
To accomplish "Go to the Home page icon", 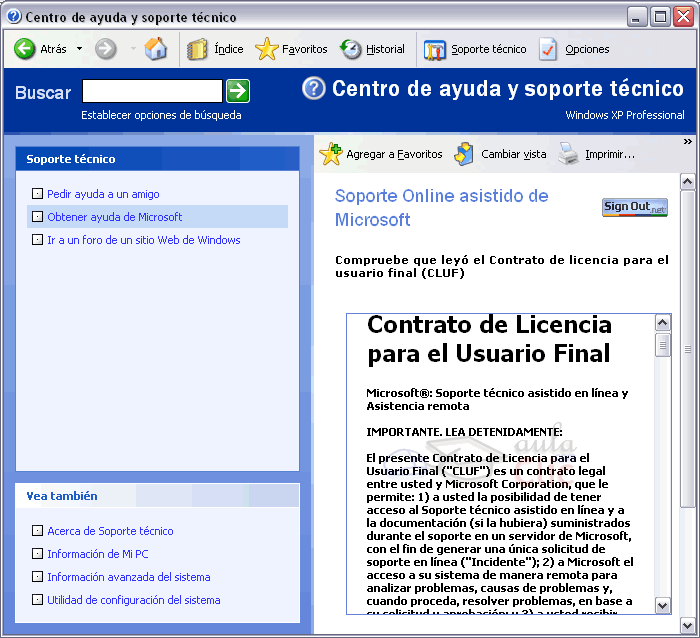I will (x=156, y=49).
